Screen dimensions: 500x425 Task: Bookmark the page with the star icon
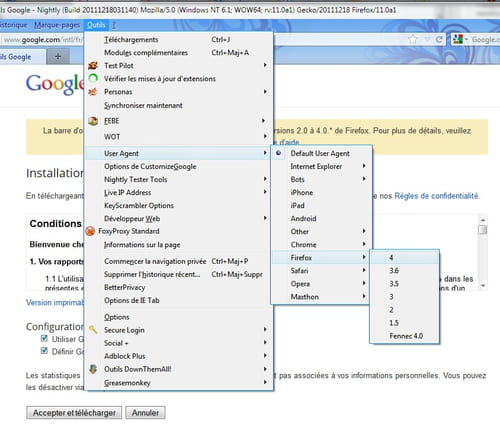(413, 39)
